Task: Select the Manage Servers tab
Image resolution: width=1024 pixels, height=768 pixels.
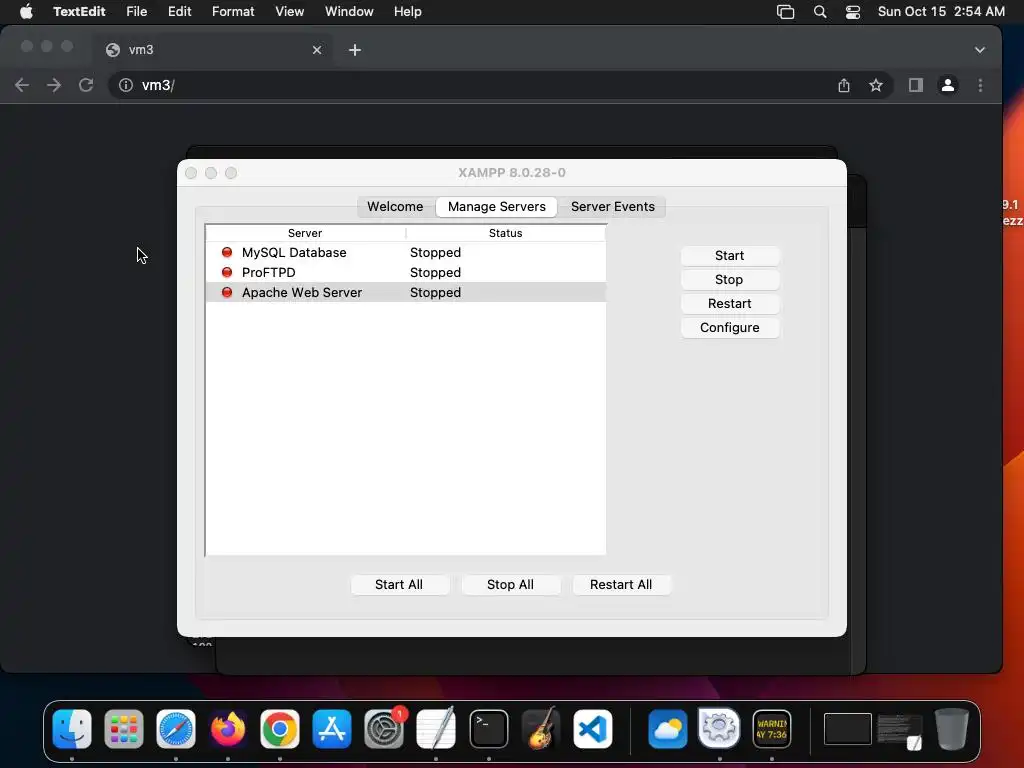Action: [x=496, y=206]
